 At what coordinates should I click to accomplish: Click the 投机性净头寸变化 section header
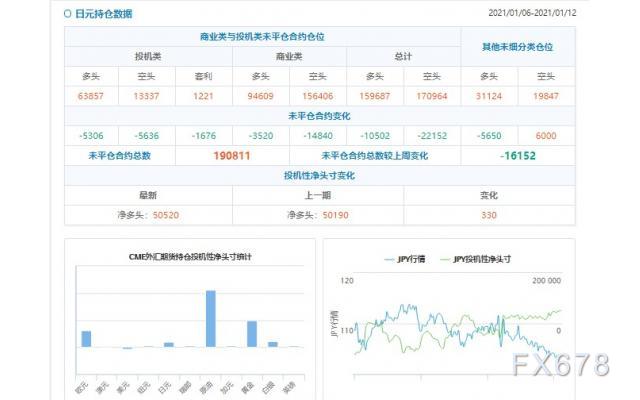319,176
